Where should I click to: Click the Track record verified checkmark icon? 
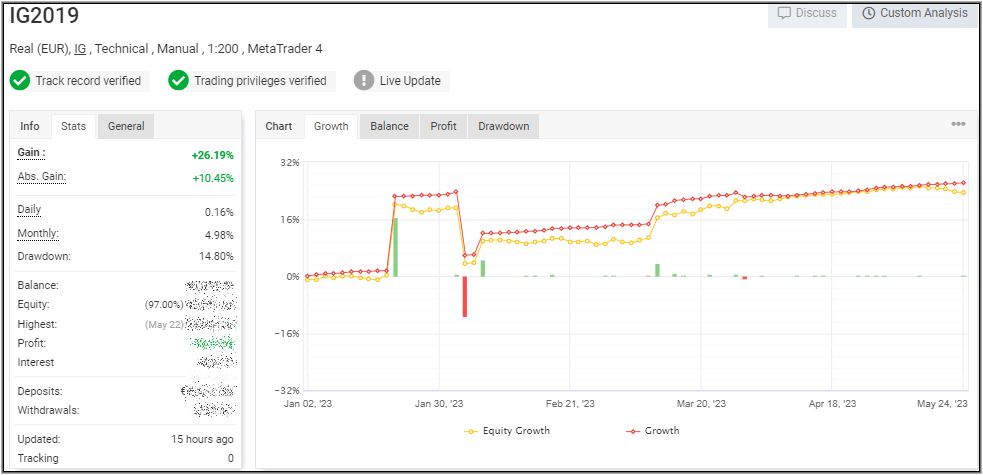(20, 81)
